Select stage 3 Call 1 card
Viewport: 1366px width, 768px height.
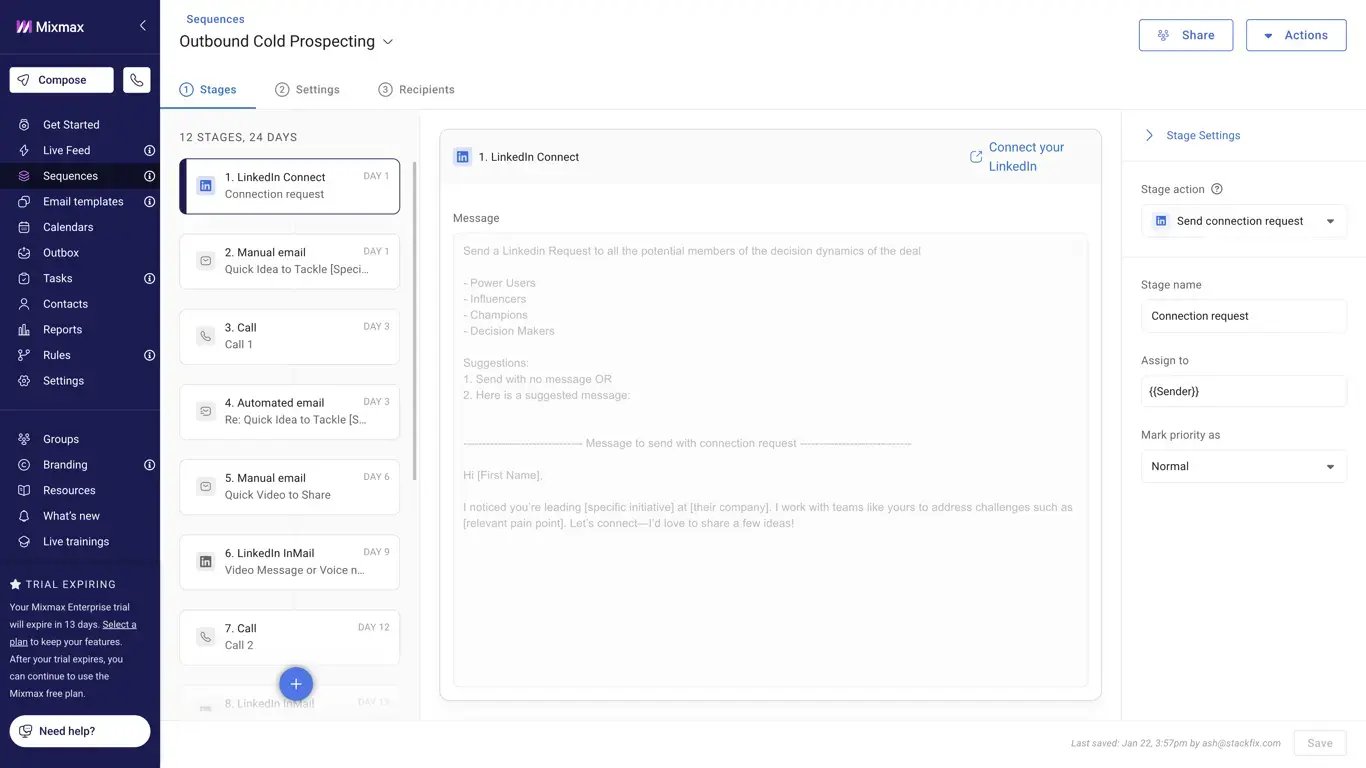click(x=290, y=336)
